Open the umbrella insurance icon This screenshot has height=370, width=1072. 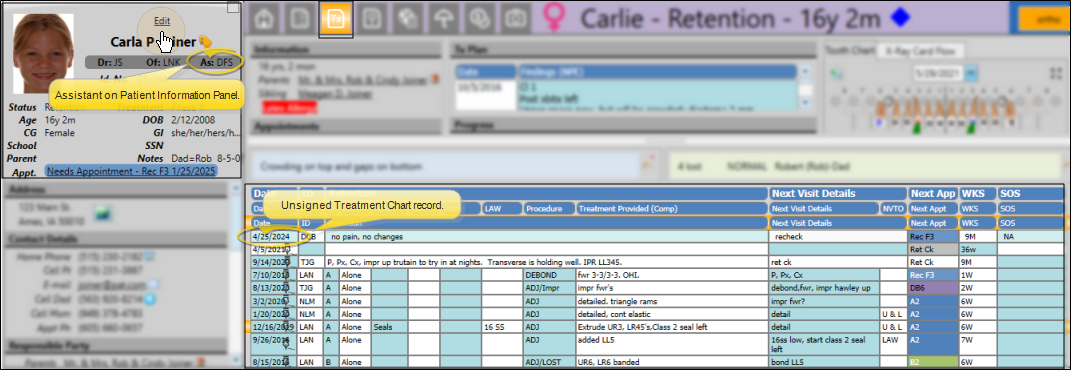[x=445, y=18]
